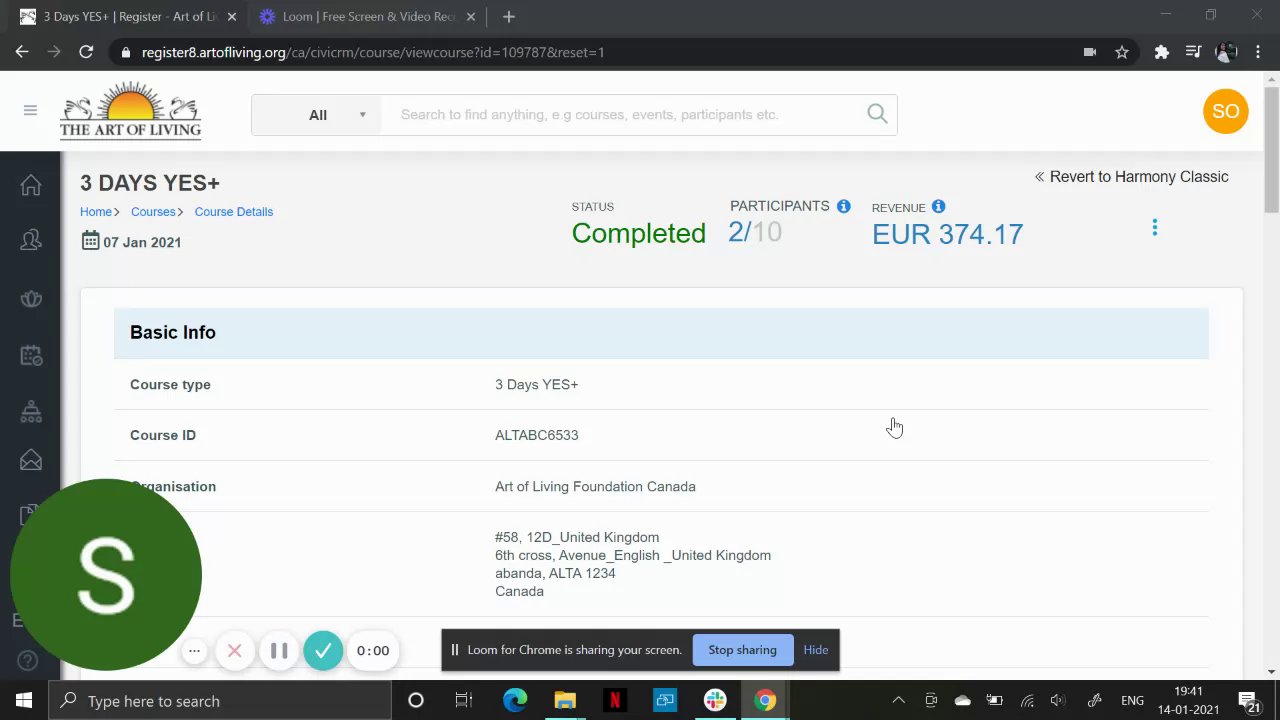Click Revert to Harmony Classic link

1131,177
